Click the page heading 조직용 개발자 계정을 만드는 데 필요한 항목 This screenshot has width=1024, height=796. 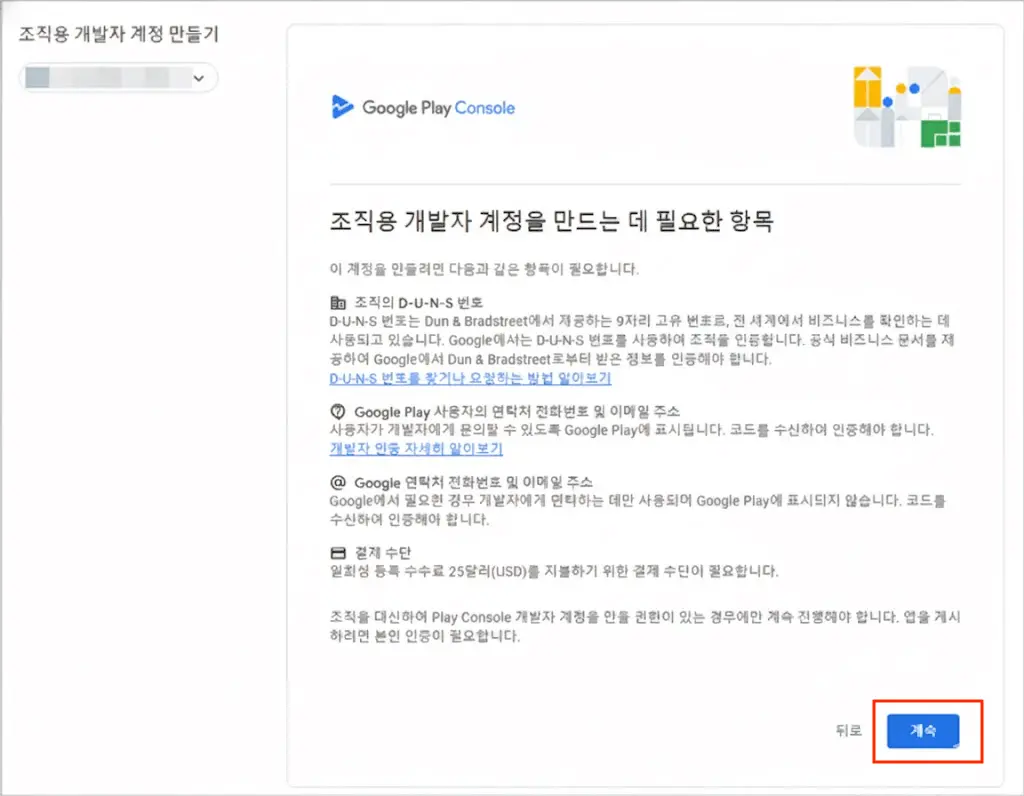[552, 221]
